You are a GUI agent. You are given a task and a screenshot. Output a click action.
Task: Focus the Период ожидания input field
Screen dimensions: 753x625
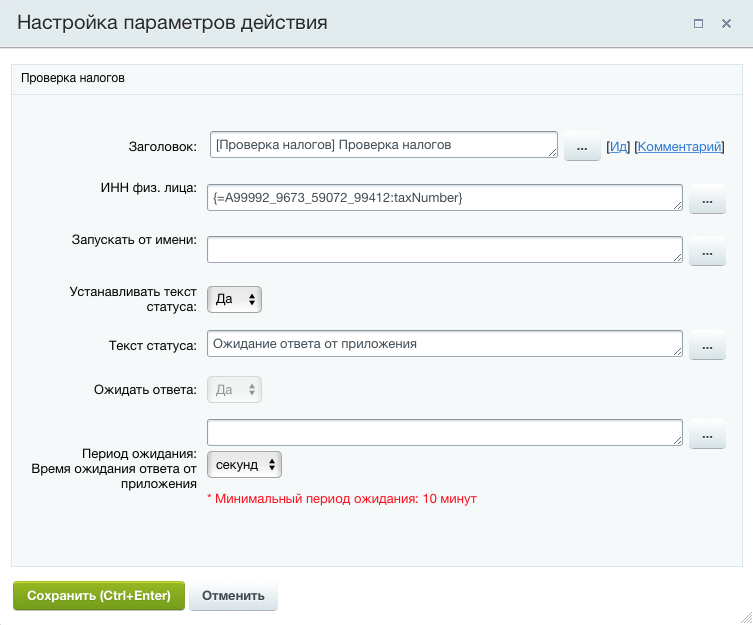[444, 433]
